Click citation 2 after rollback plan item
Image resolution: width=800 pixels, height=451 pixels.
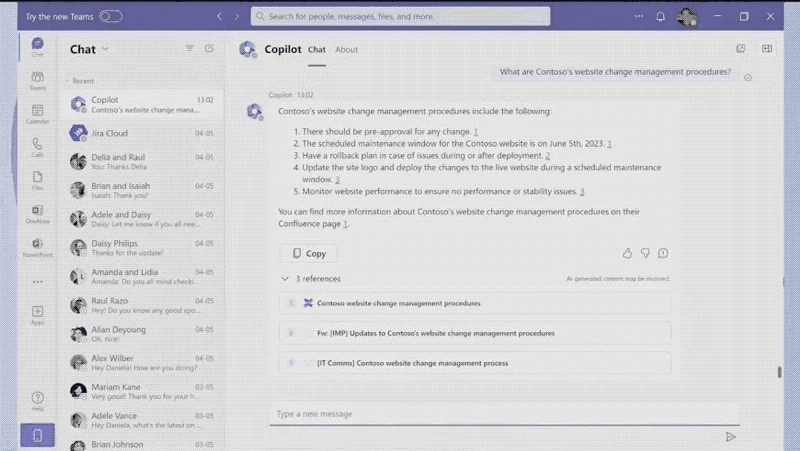[547, 156]
